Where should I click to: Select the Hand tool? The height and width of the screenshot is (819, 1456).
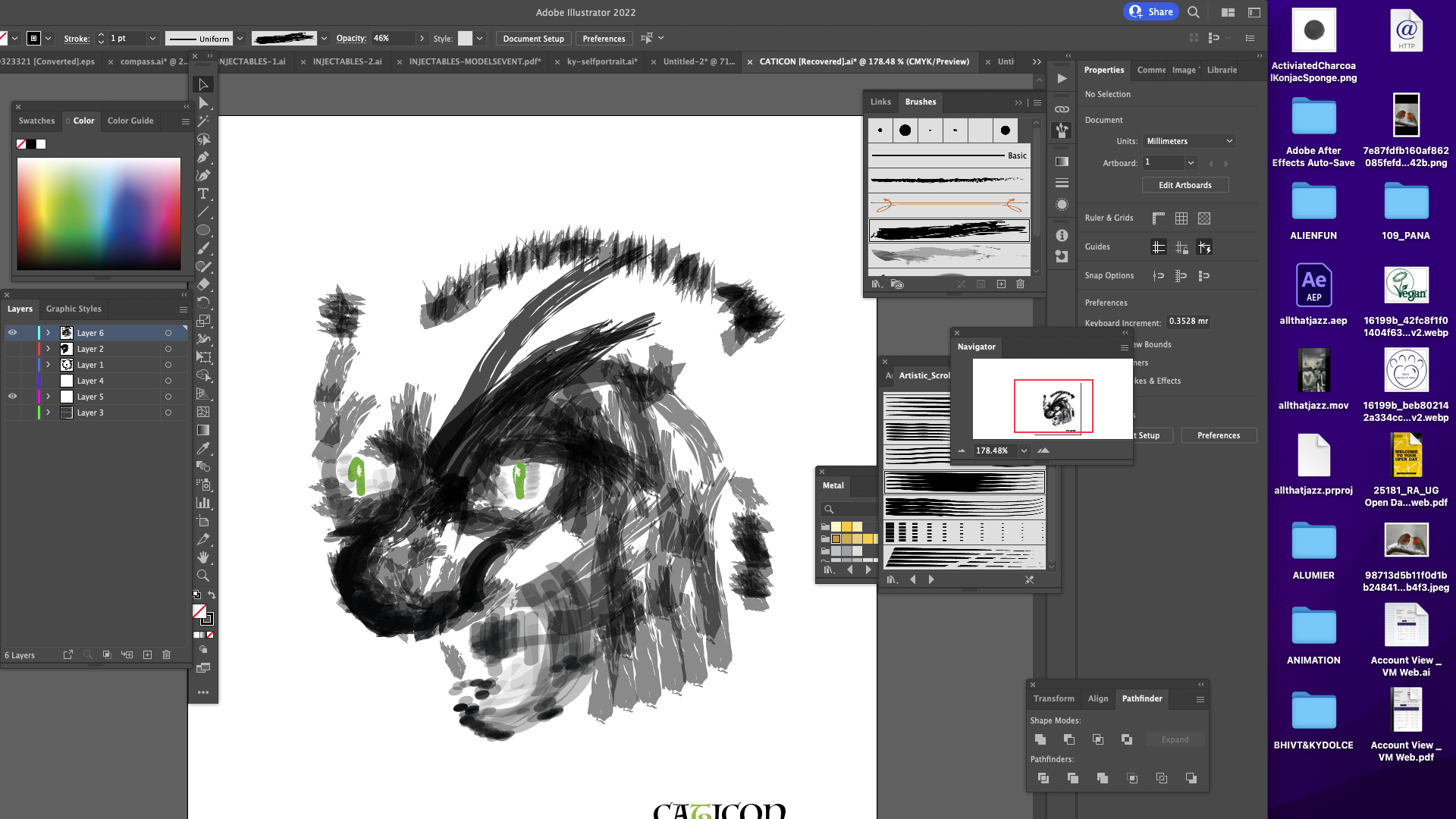pyautogui.click(x=203, y=557)
